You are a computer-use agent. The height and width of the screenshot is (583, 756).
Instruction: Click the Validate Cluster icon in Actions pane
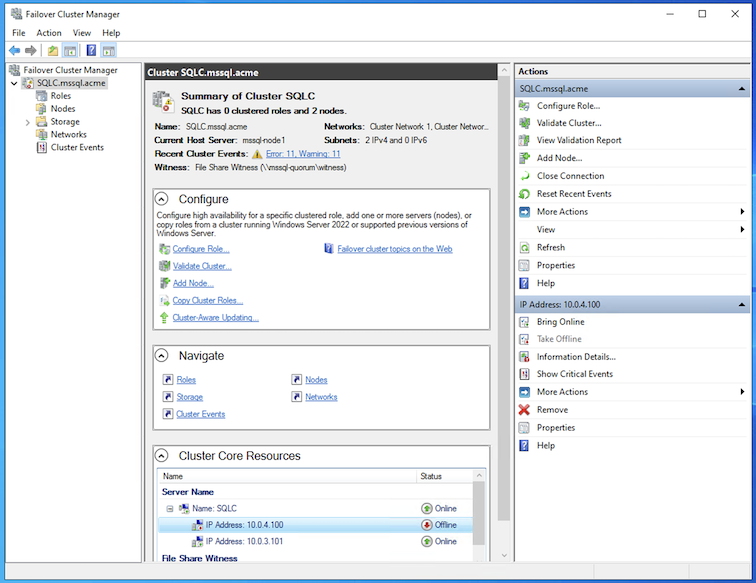pos(524,123)
